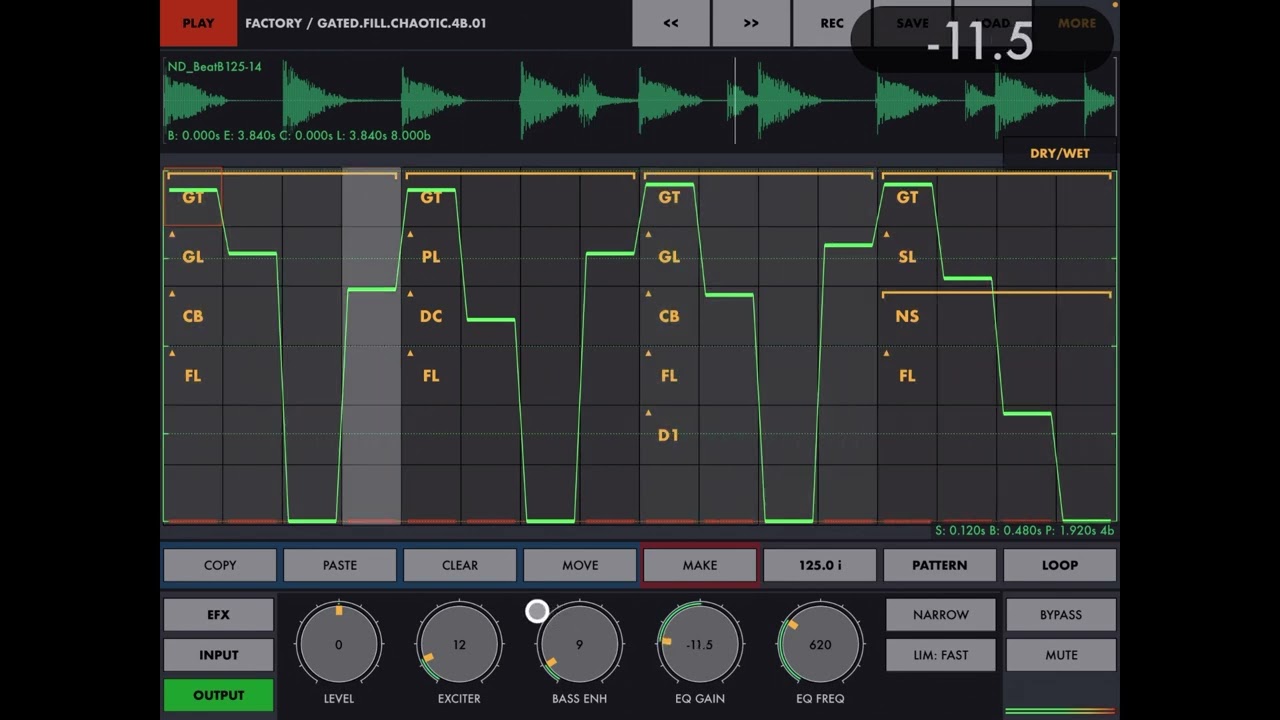
Task: Toggle the LIM: FAST limiter mode
Action: click(941, 655)
